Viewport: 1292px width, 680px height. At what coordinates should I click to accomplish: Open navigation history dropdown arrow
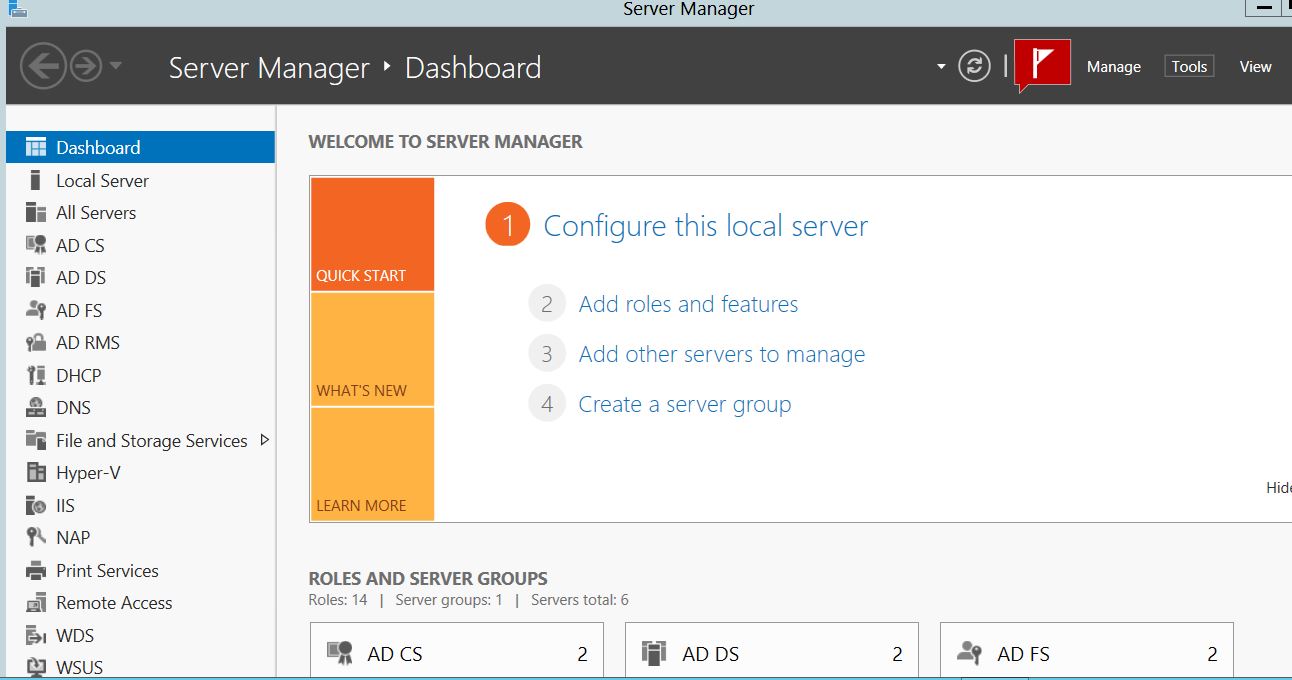(x=116, y=67)
